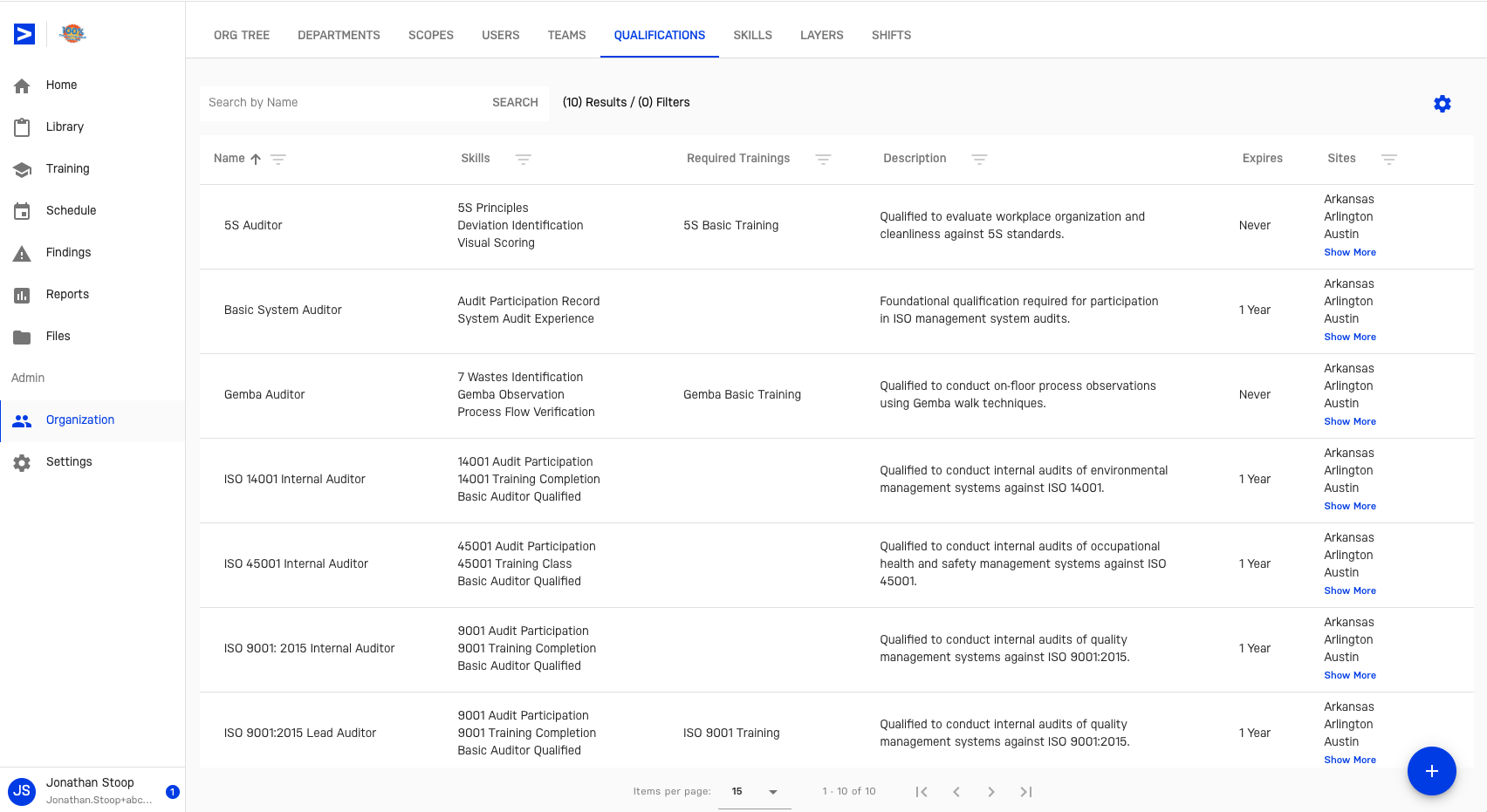The image size is (1487, 812).
Task: Click the JS user avatar
Action: (x=22, y=791)
